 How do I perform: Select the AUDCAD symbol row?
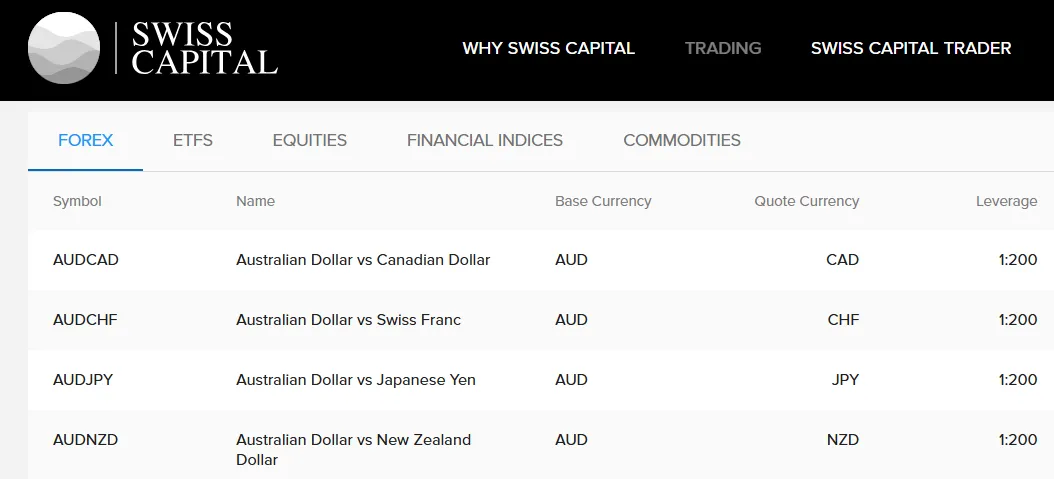point(540,260)
